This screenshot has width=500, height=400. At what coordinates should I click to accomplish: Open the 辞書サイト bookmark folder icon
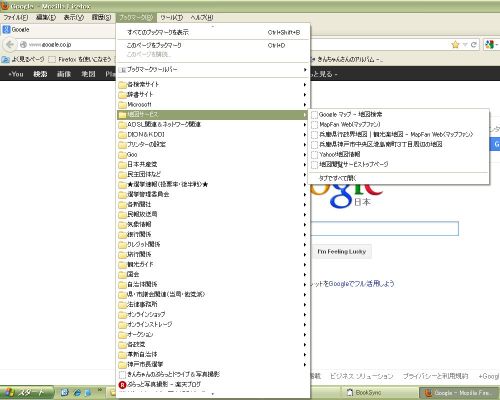pos(122,95)
